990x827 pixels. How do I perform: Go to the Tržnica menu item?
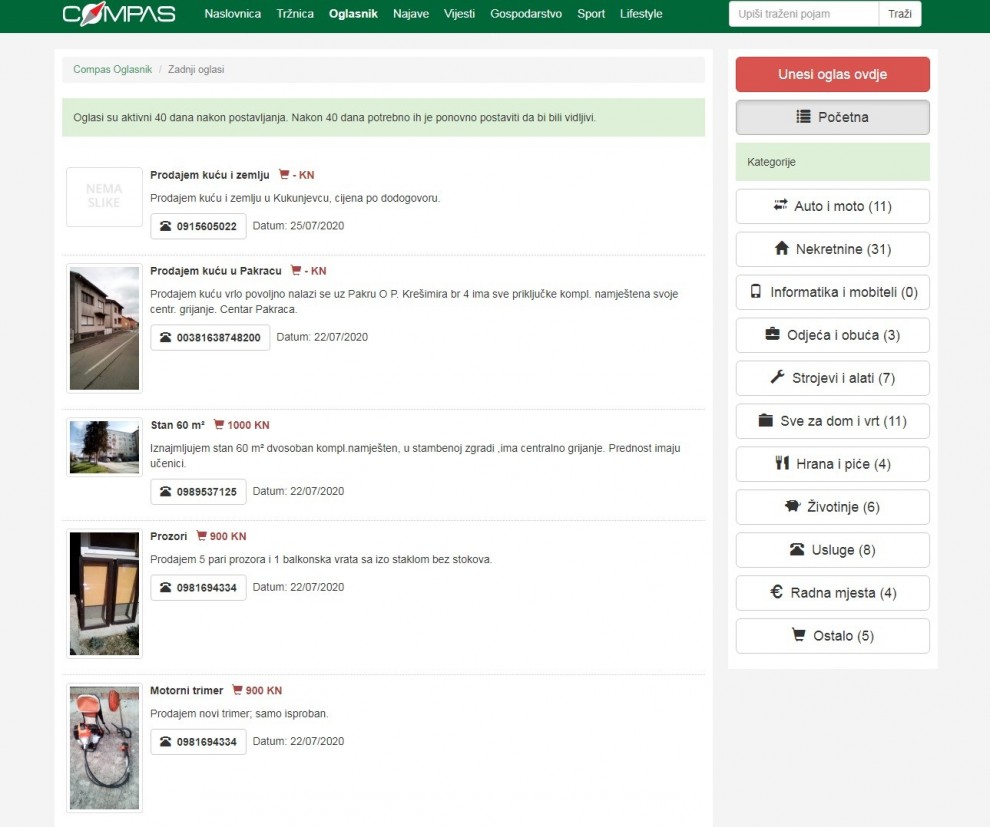295,14
